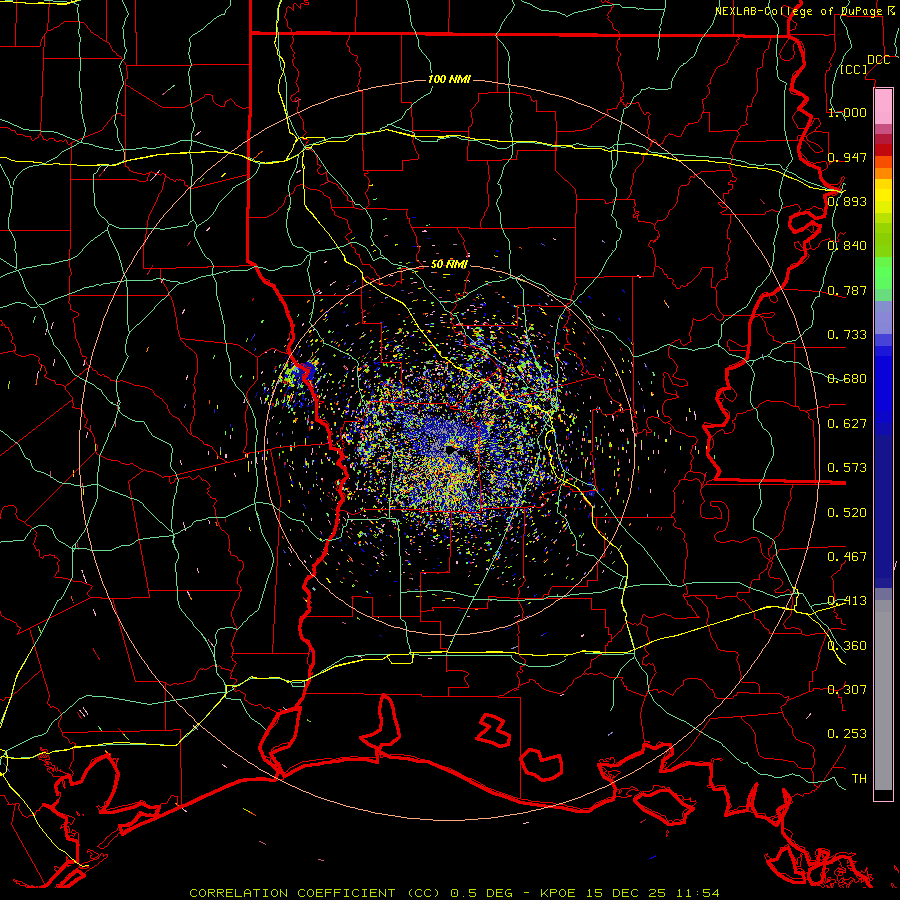Select the 0.413 scale value
This screenshot has width=900, height=900.
[x=847, y=601]
